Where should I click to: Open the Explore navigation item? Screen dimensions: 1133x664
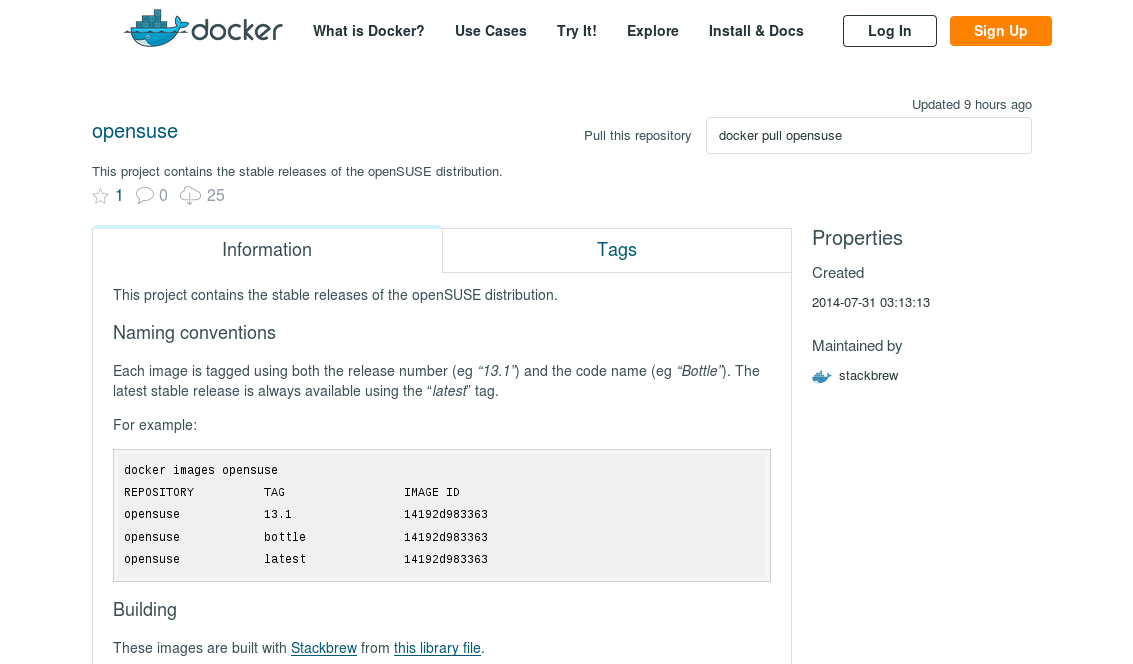click(x=652, y=31)
